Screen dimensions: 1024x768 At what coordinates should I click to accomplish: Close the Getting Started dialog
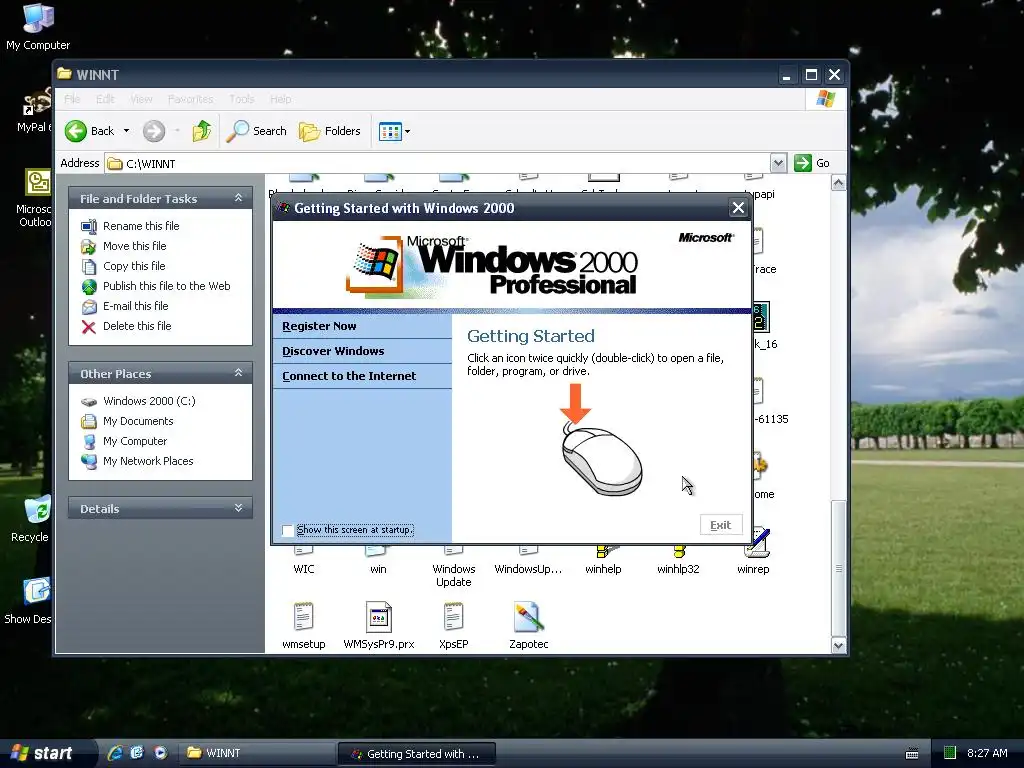point(738,208)
